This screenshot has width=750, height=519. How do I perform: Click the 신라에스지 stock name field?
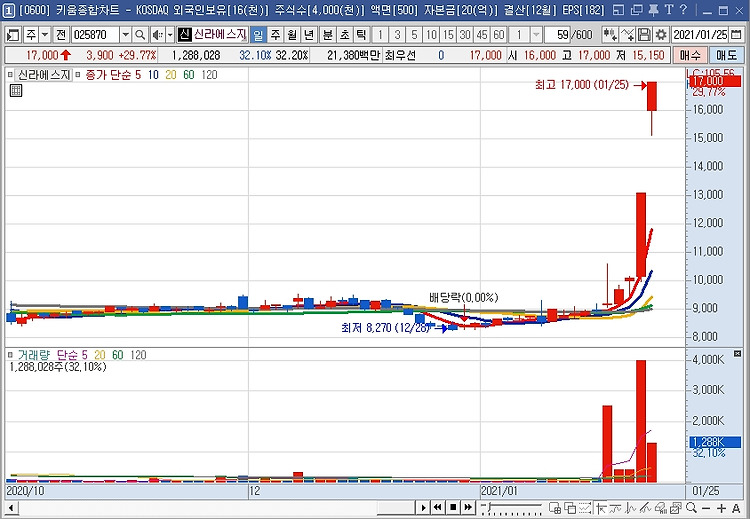(220, 34)
